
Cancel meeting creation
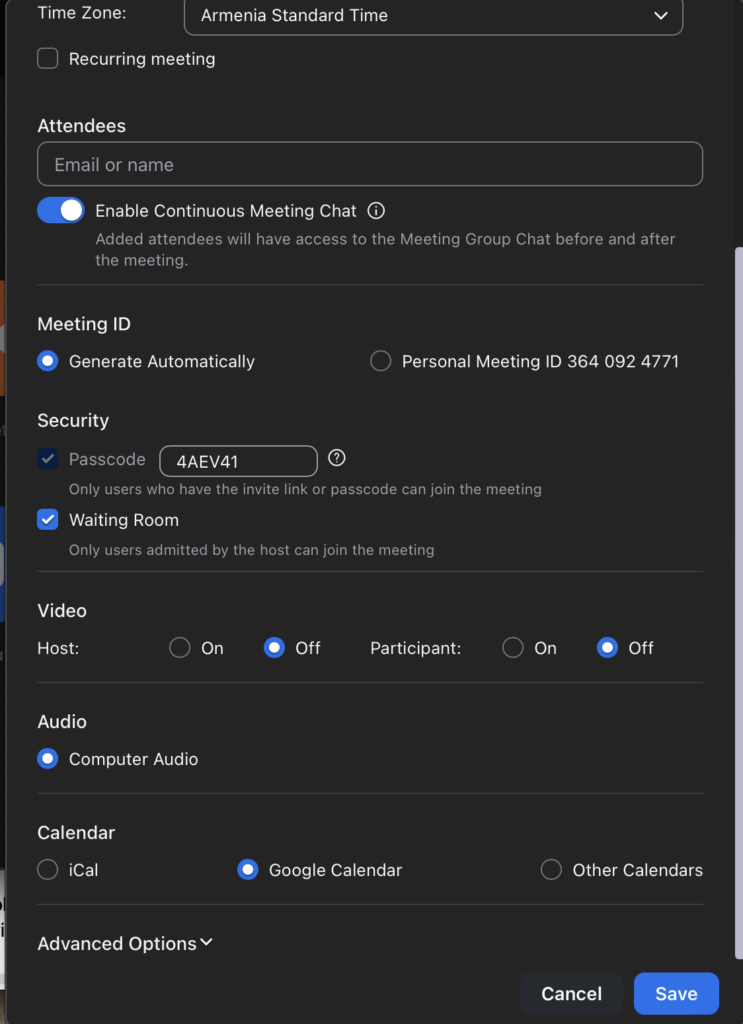click(571, 993)
